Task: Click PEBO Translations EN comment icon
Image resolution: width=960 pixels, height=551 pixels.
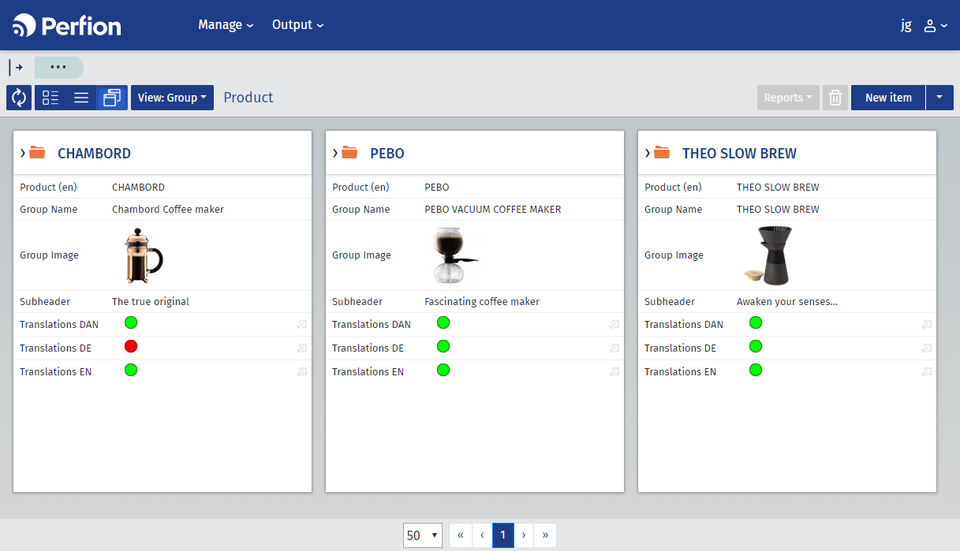Action: 615,372
